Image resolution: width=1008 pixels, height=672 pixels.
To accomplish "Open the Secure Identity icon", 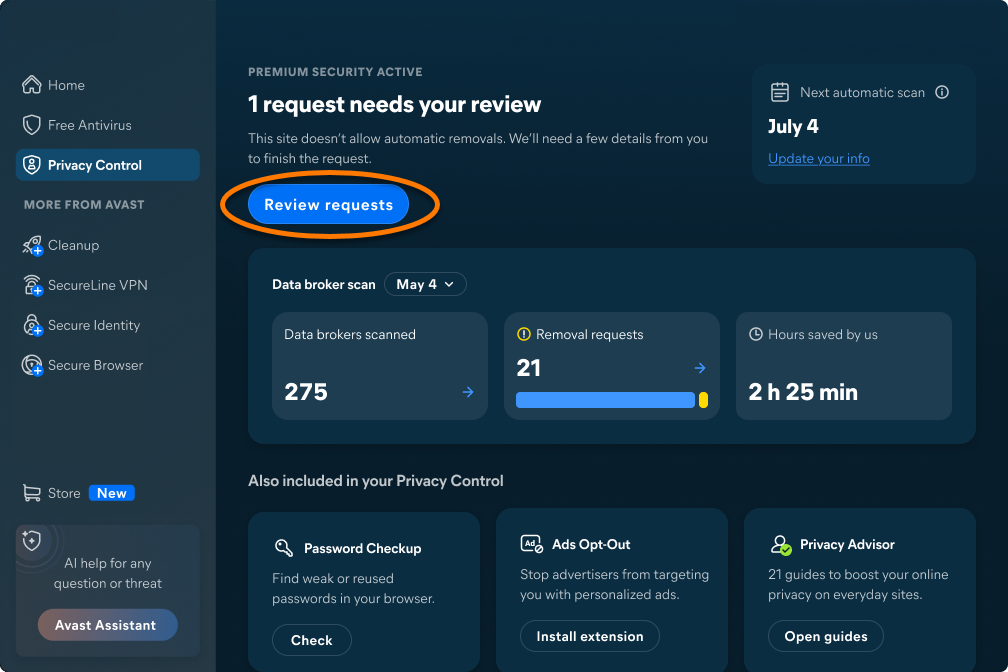I will coord(32,325).
